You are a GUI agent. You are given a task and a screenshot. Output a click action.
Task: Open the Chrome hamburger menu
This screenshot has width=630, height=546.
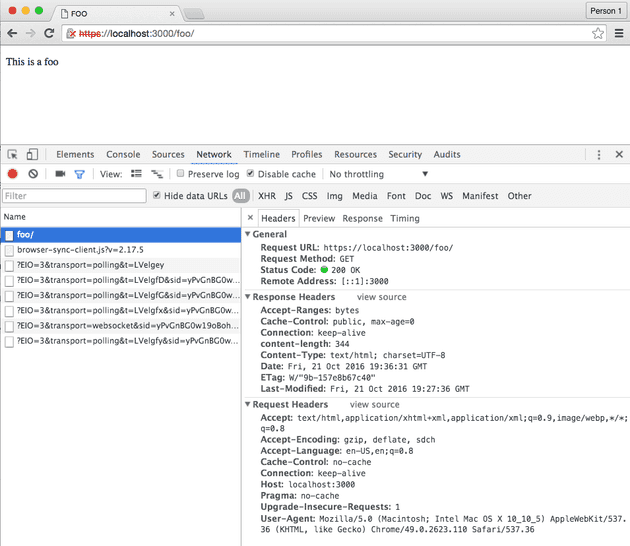point(619,33)
